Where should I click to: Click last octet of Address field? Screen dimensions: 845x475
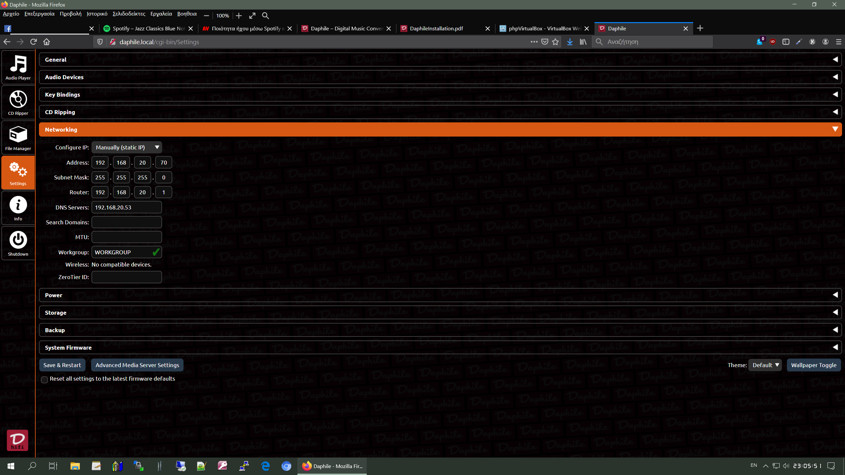tap(164, 162)
